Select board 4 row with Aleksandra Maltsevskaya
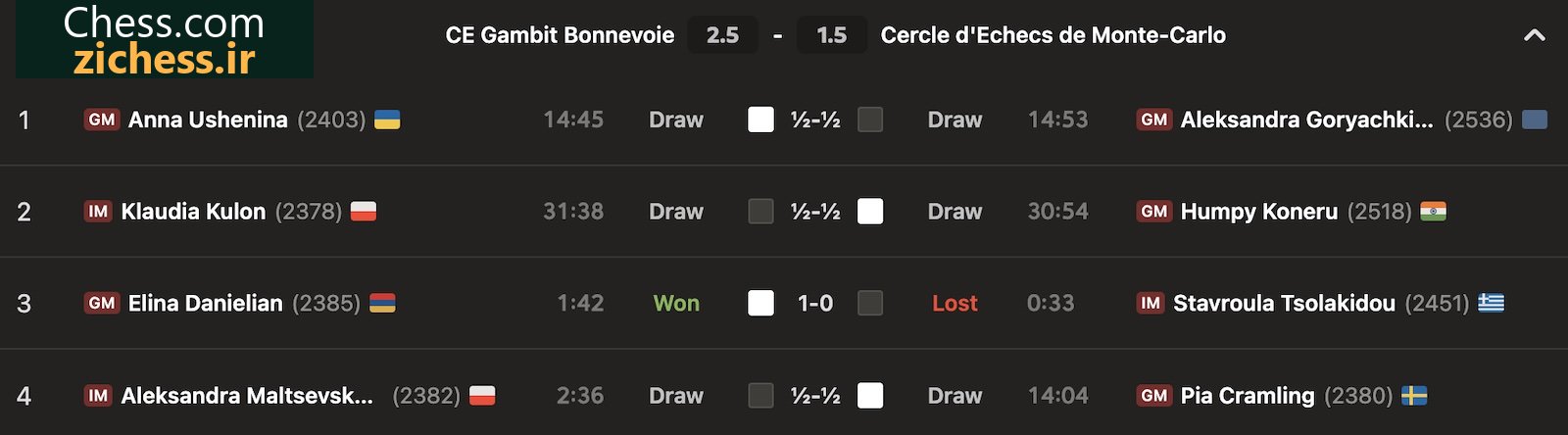1568x435 pixels. click(784, 395)
